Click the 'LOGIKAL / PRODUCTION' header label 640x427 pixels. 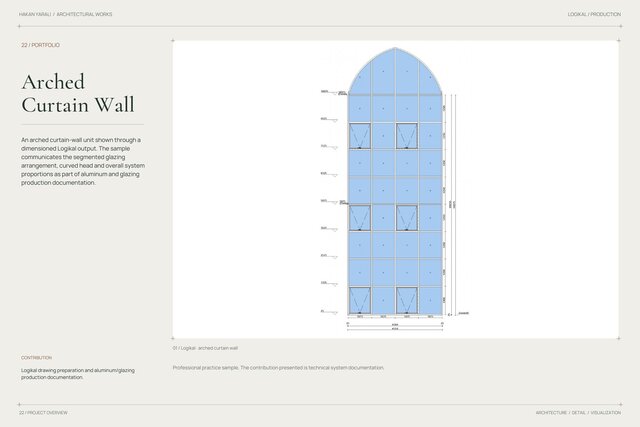tap(594, 14)
